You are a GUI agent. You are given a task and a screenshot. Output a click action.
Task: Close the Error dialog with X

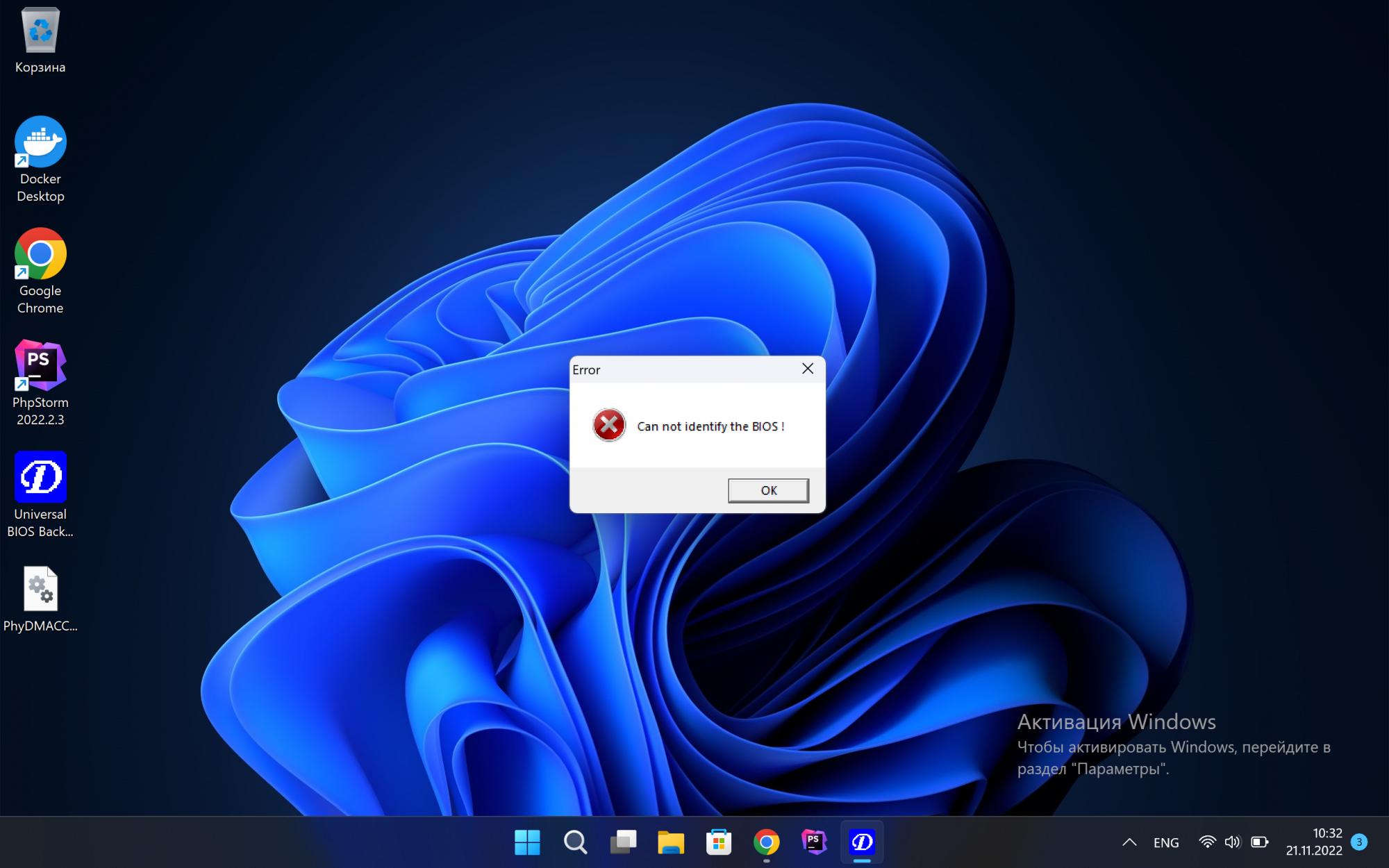807,369
